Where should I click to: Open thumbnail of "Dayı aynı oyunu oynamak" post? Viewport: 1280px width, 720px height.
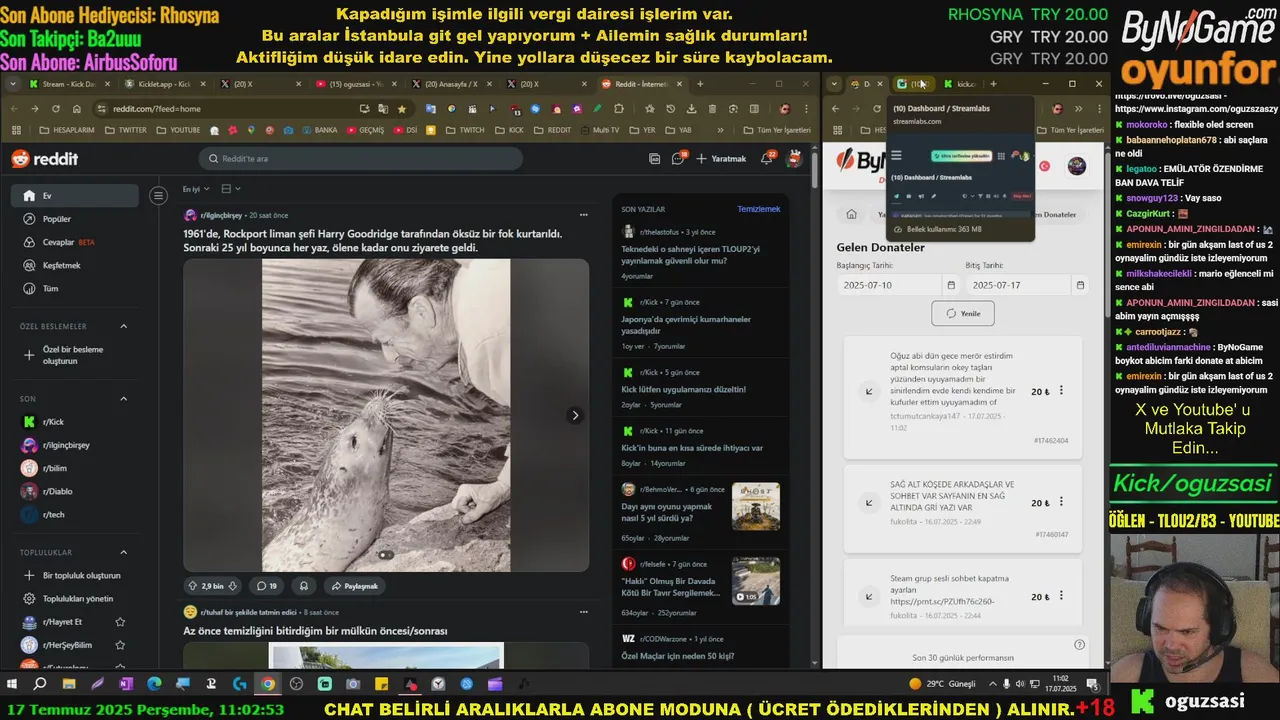[756, 506]
